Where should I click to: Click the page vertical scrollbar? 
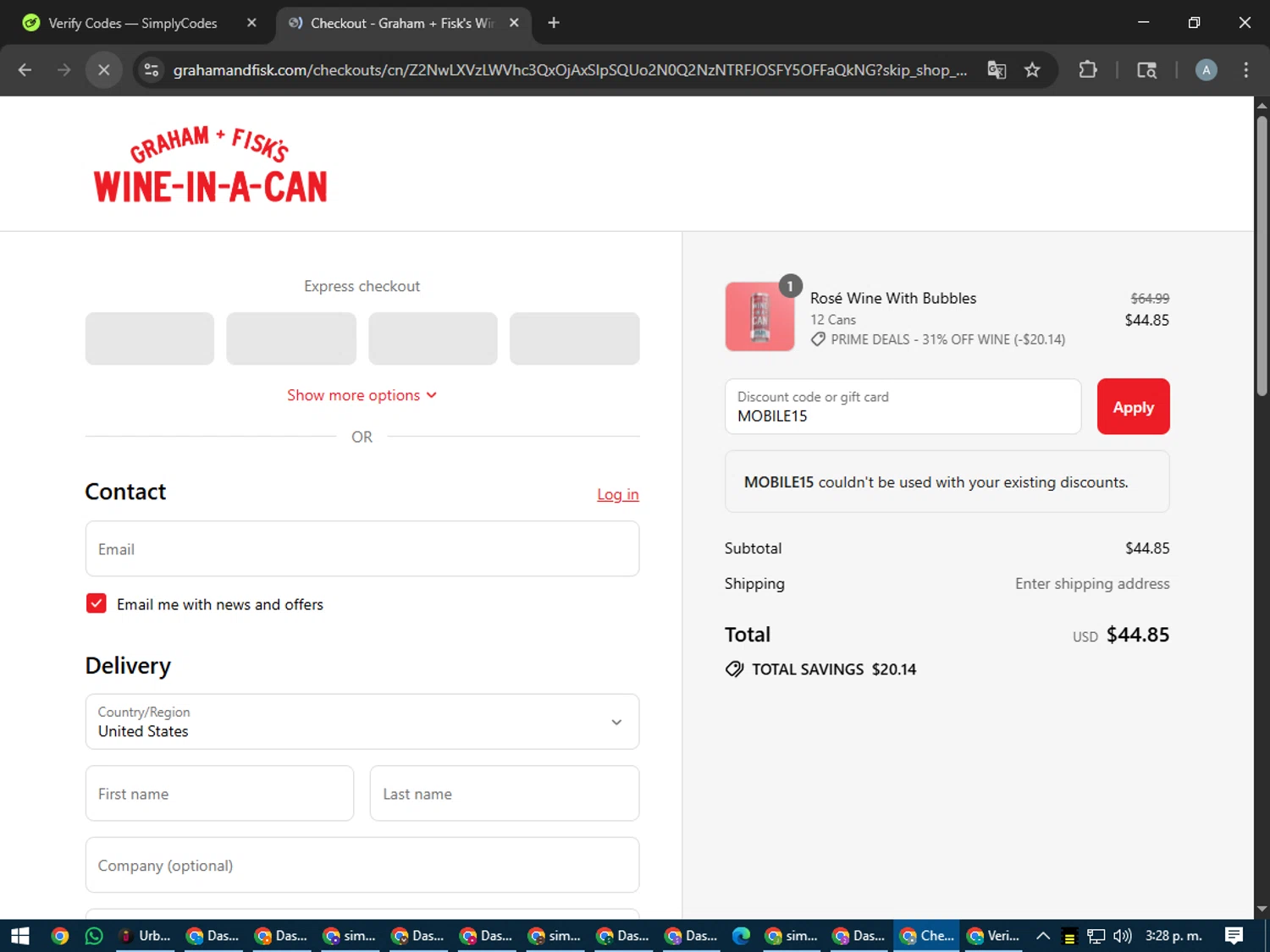point(1262,255)
